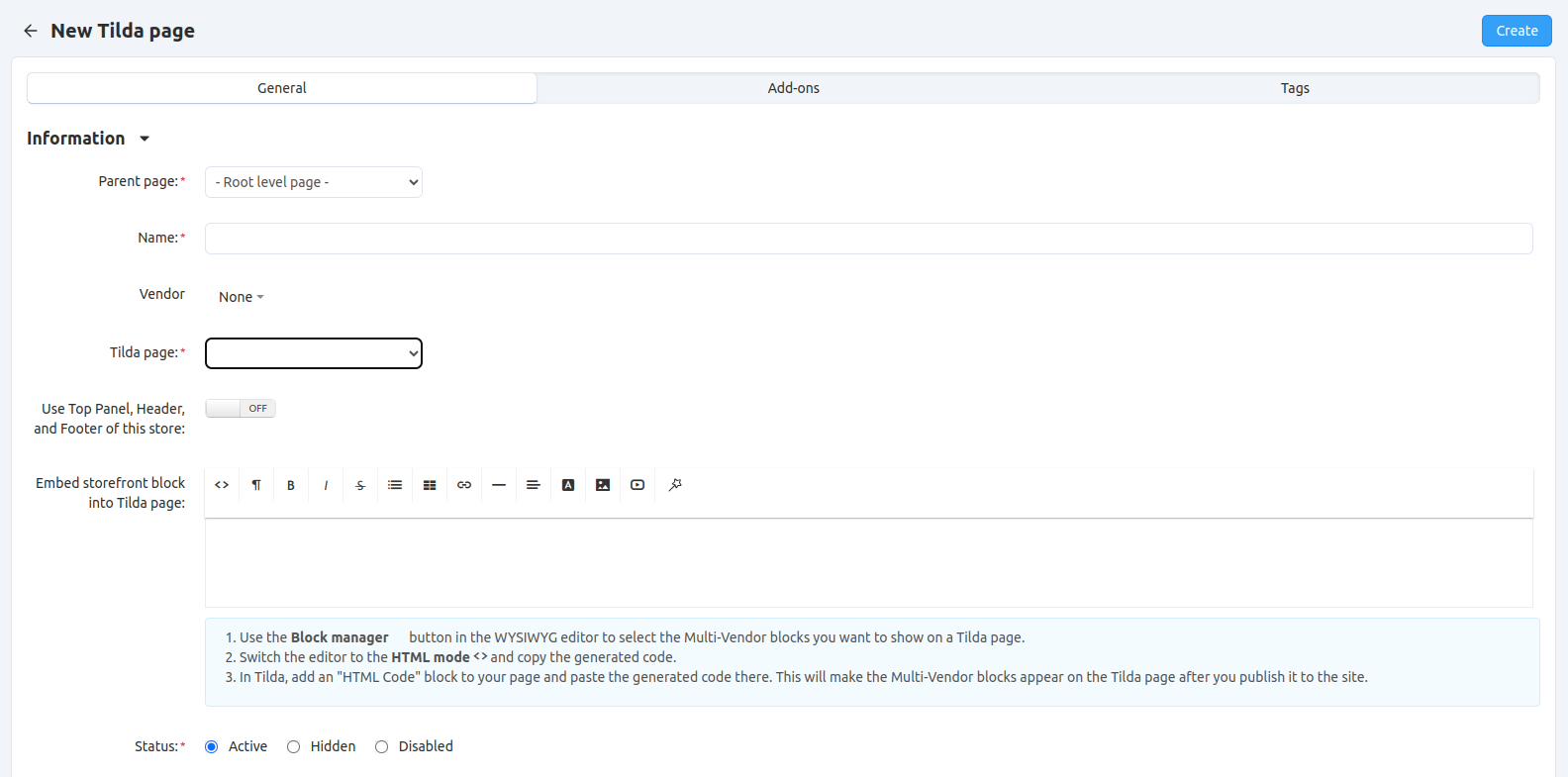1568x777 pixels.
Task: Open the Parent page dropdown
Action: pyautogui.click(x=314, y=182)
